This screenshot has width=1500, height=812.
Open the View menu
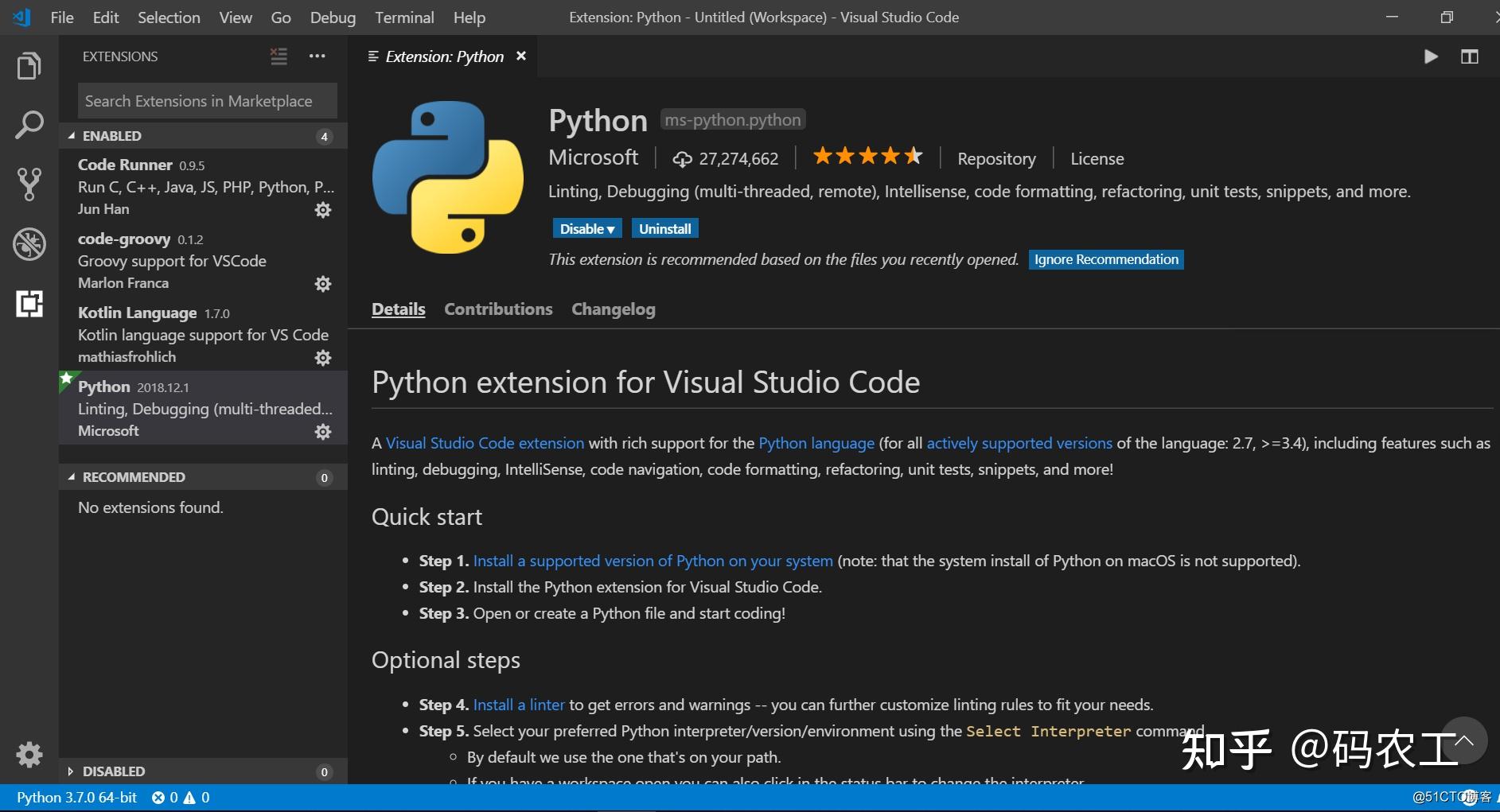[236, 17]
